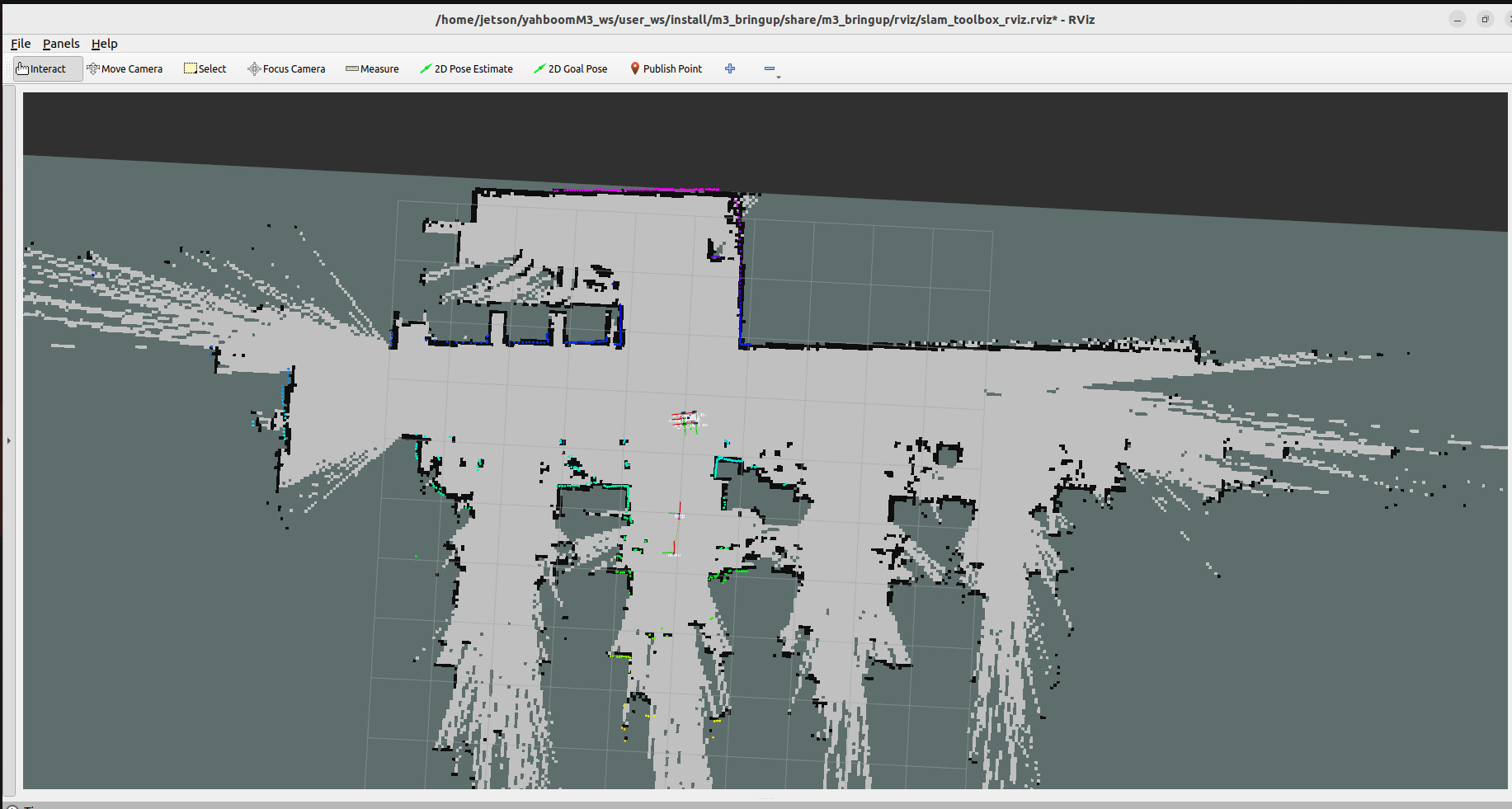This screenshot has width=1512, height=809.
Task: Add a new tool with plus icon
Action: tap(730, 68)
